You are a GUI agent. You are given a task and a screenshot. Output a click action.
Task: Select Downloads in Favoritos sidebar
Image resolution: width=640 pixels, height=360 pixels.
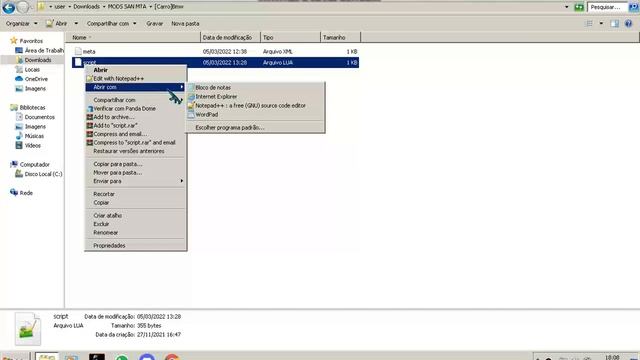coord(38,60)
